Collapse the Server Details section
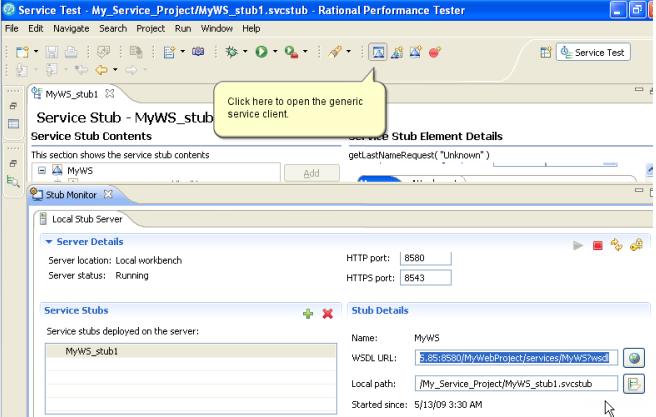Image resolution: width=656 pixels, height=417 pixels. [x=47, y=242]
